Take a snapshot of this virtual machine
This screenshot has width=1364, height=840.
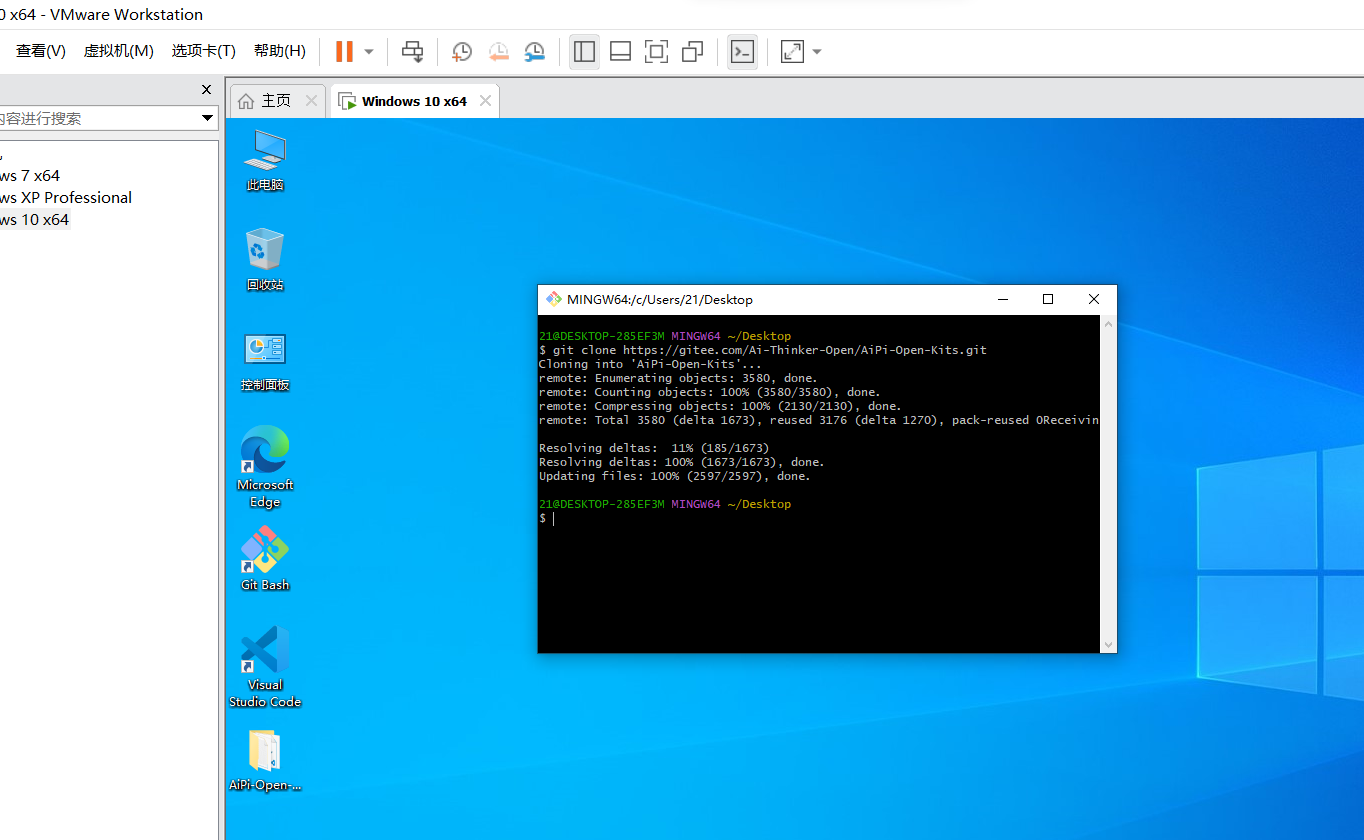tap(461, 52)
